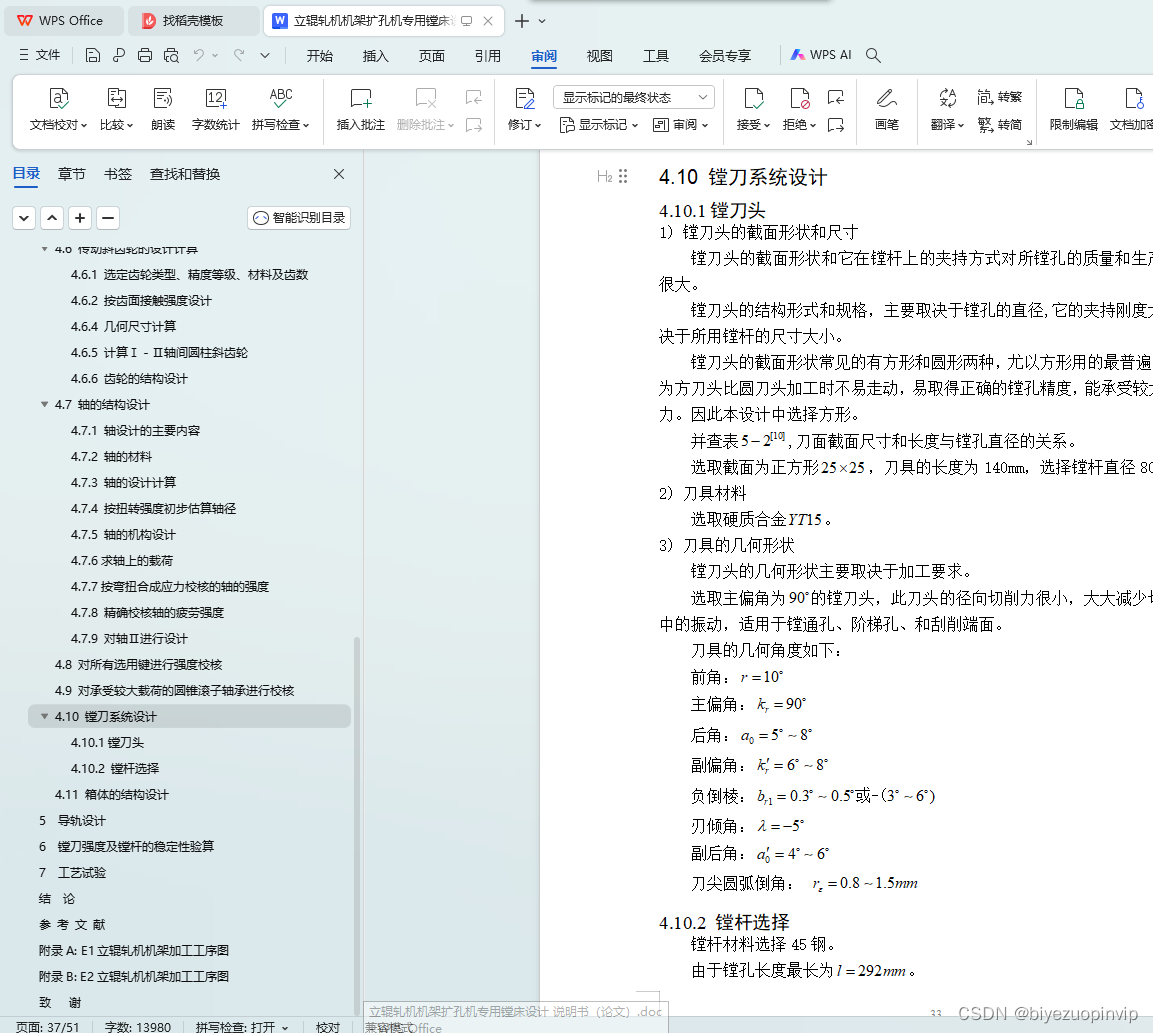Click the 字数: 13980 status entry
This screenshot has height=1033, width=1153.
(138, 1026)
